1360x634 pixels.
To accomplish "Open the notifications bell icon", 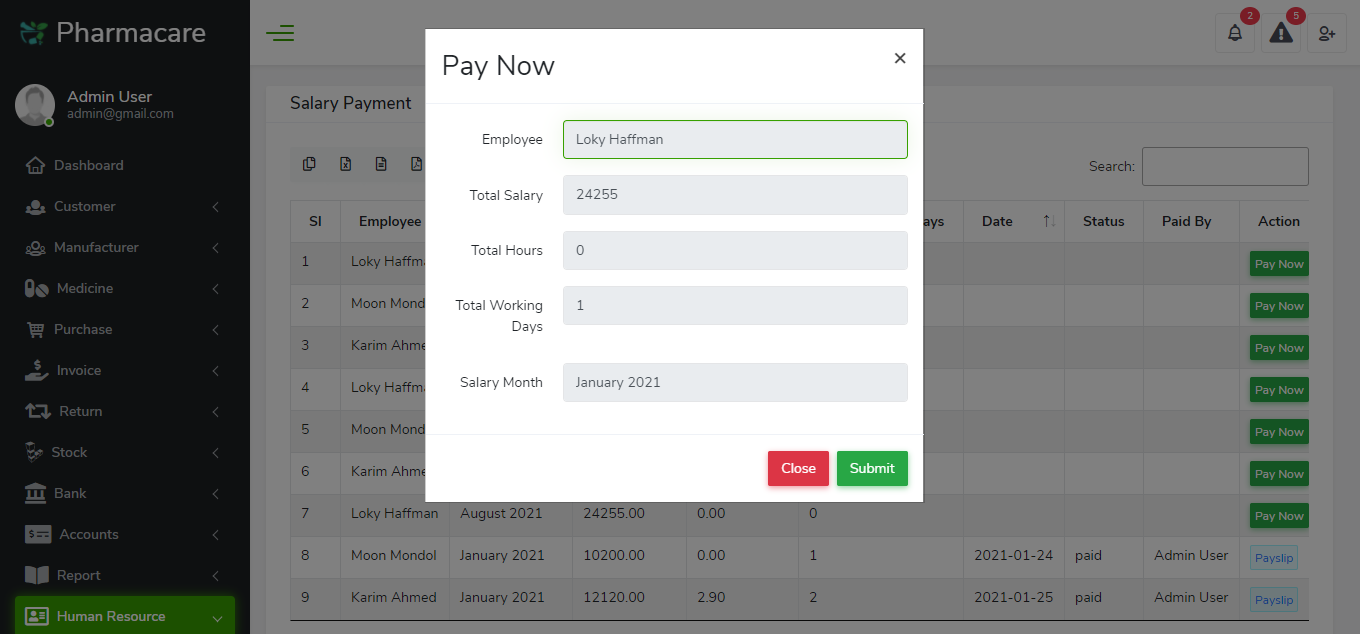I will [x=1235, y=33].
